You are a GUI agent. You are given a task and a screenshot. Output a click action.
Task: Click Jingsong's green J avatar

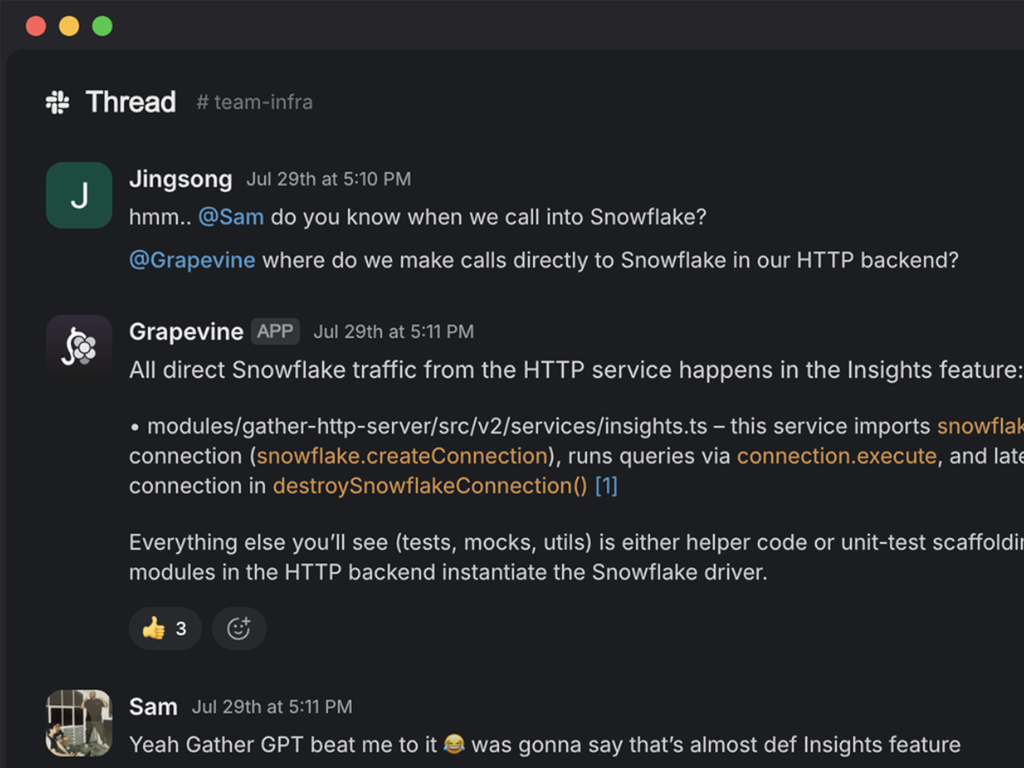tap(79, 195)
